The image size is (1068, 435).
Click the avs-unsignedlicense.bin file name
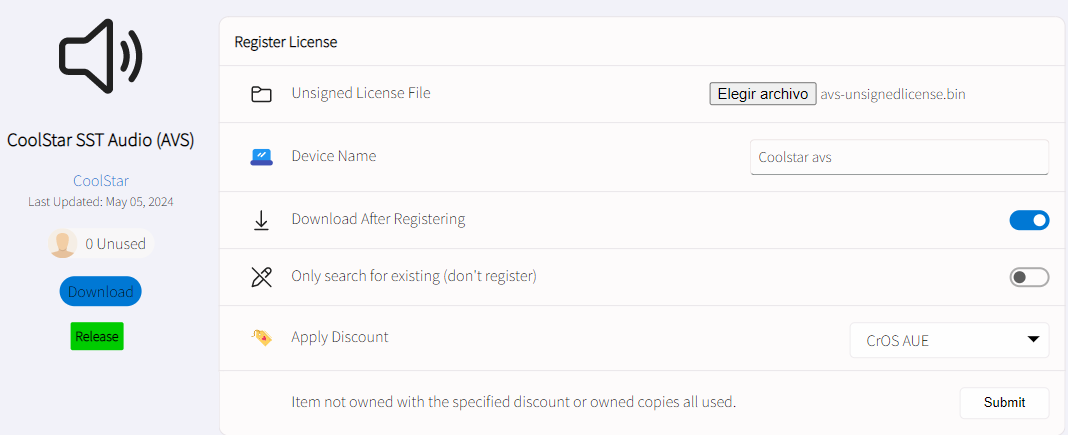893,95
